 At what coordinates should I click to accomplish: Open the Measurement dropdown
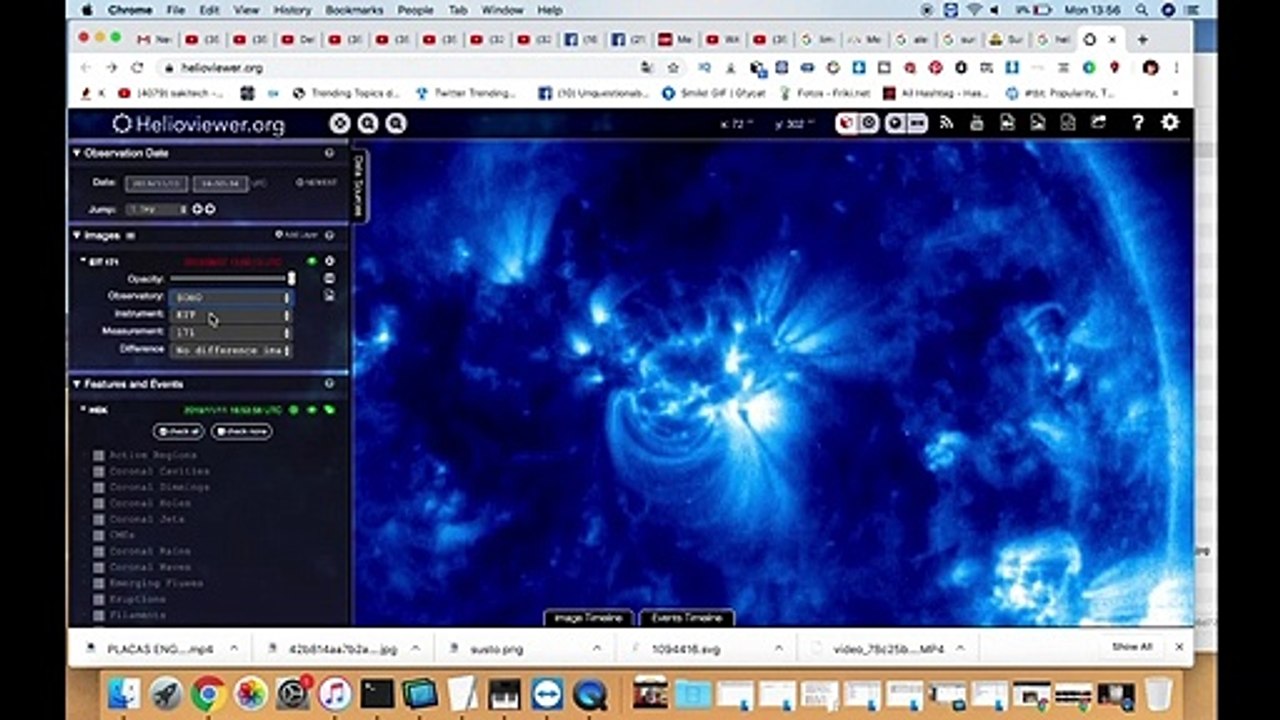232,332
